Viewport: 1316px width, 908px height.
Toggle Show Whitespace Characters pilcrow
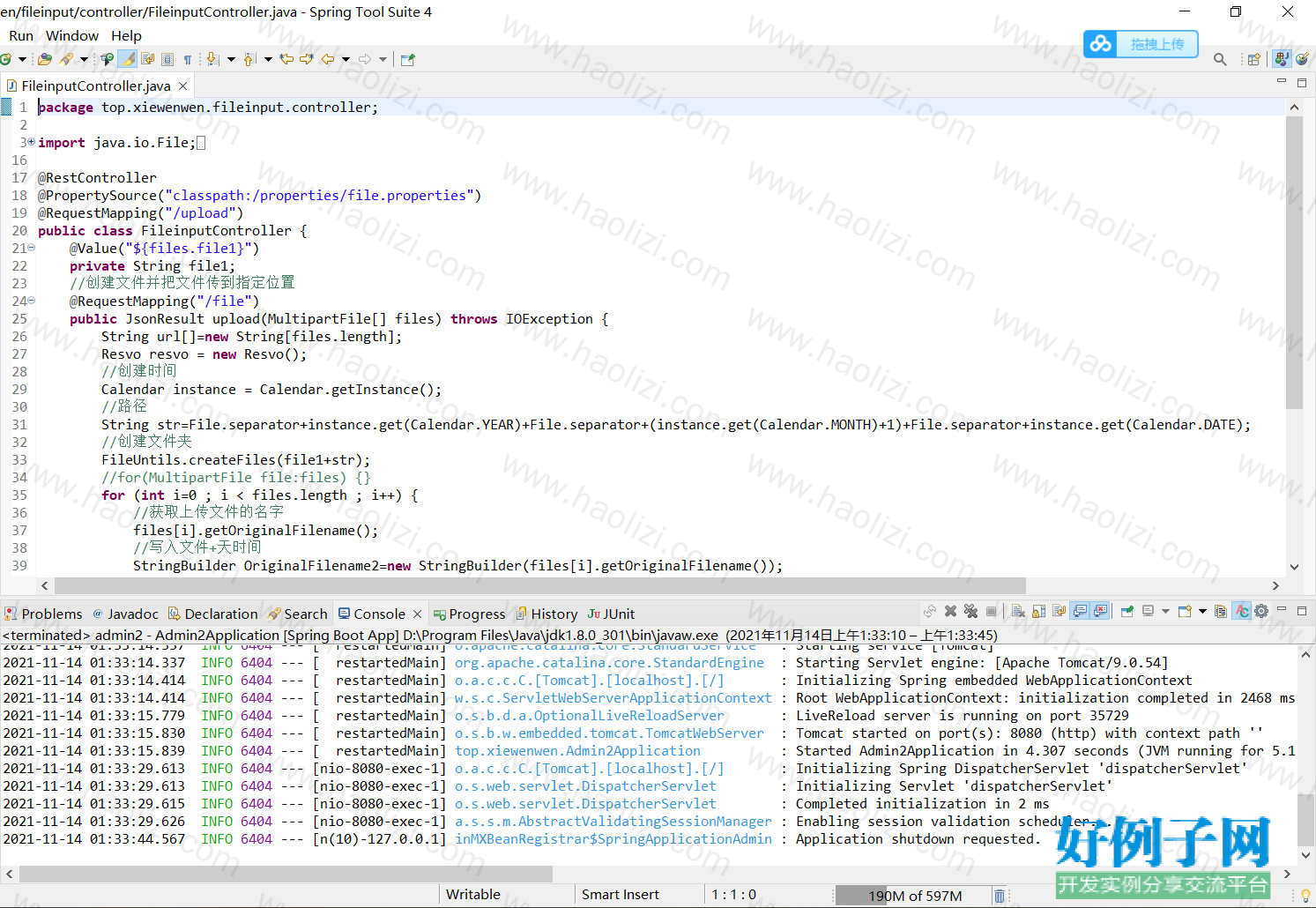pos(188,59)
